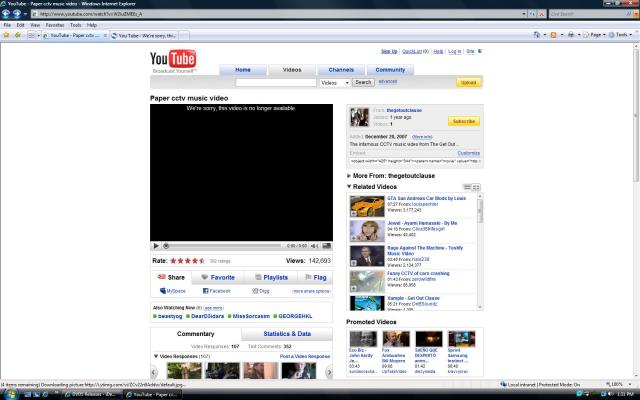
Task: Click the Digg share icon
Action: click(x=255, y=291)
